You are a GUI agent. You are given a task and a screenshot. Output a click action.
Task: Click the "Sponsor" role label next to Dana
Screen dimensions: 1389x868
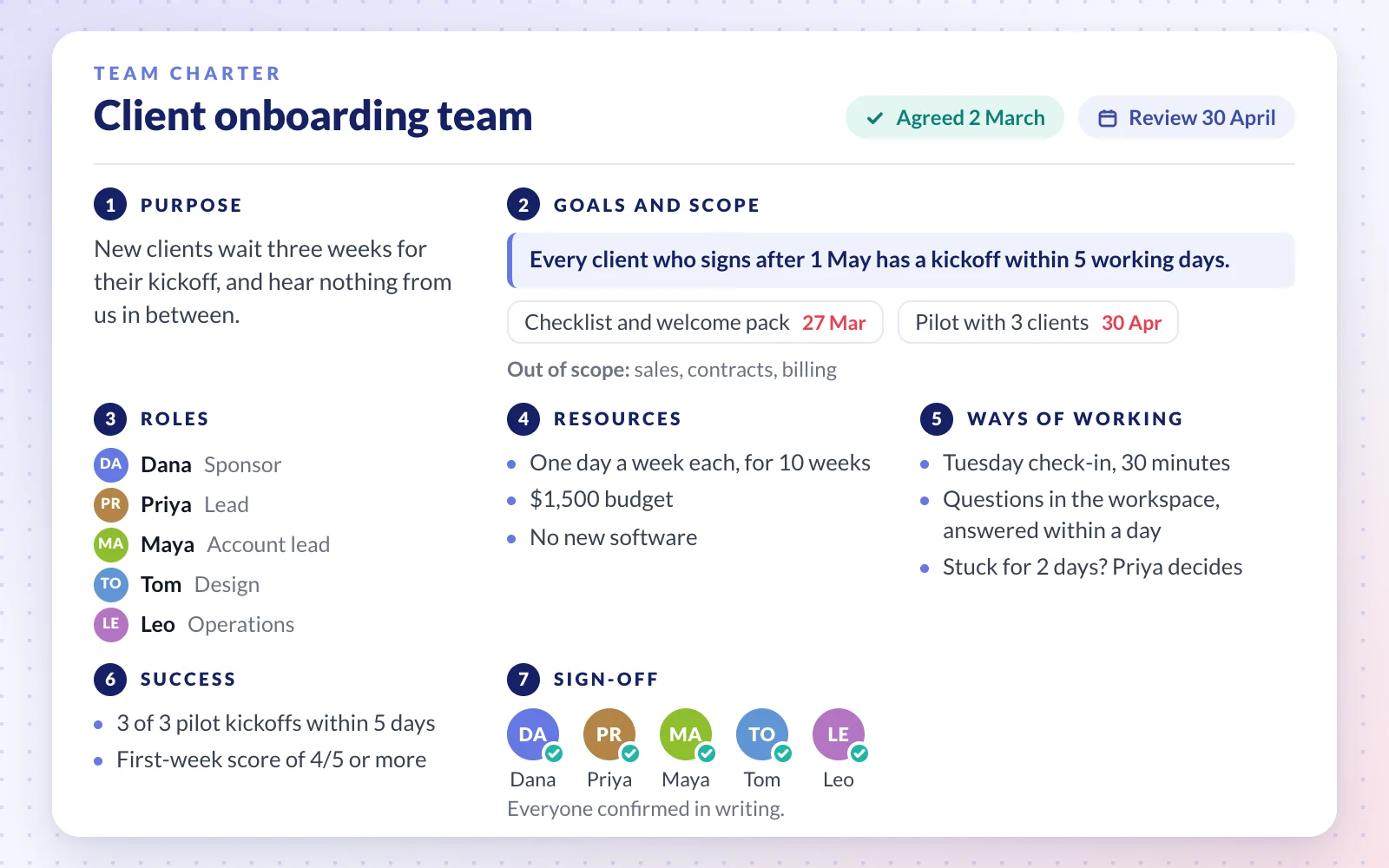tap(243, 464)
